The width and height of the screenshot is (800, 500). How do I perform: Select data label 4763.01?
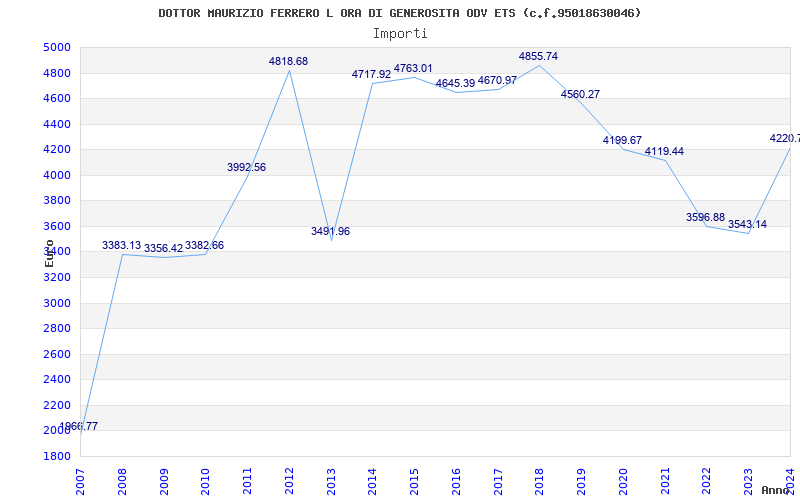(x=413, y=68)
